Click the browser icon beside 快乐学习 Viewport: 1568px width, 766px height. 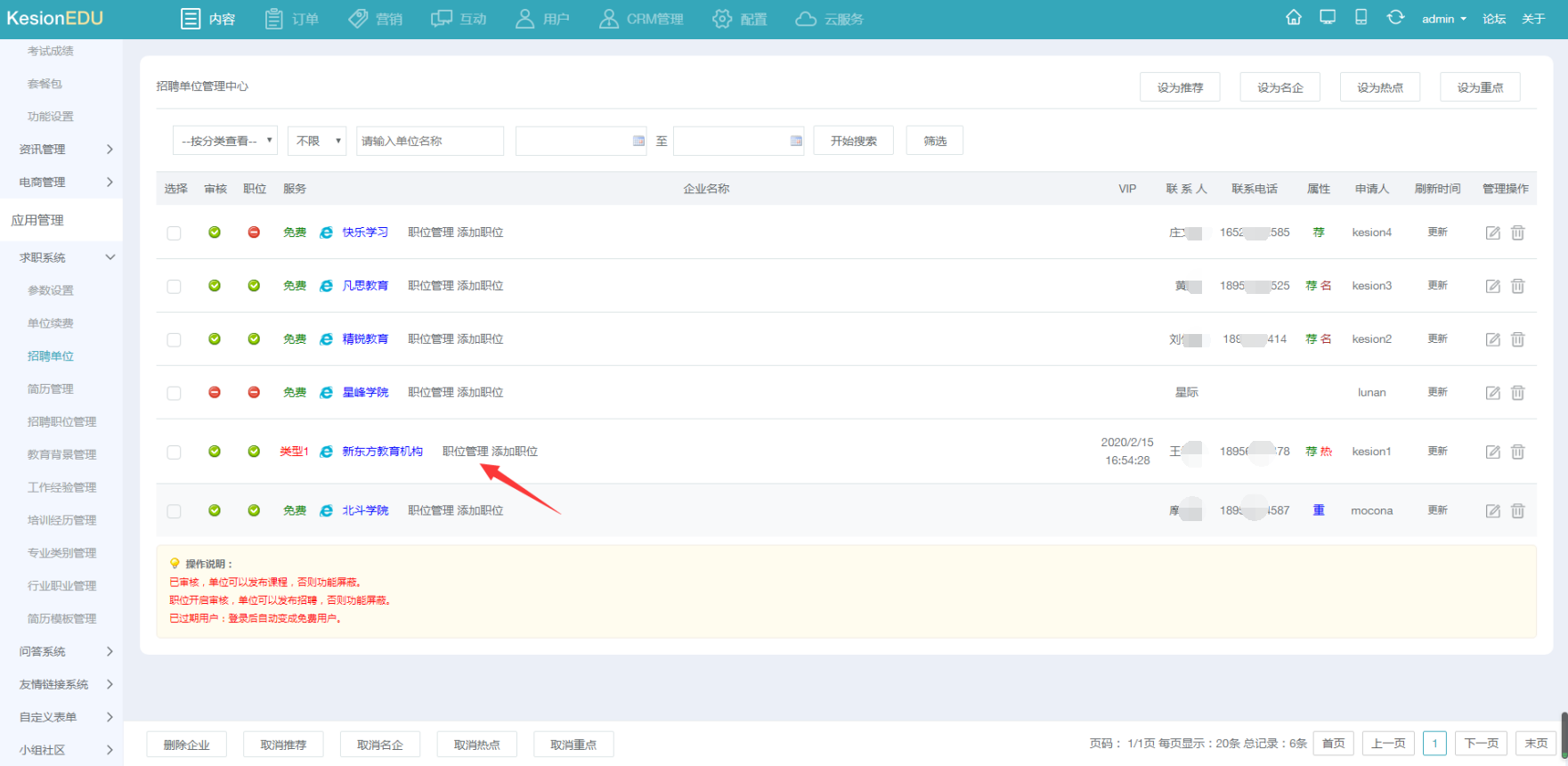click(326, 232)
